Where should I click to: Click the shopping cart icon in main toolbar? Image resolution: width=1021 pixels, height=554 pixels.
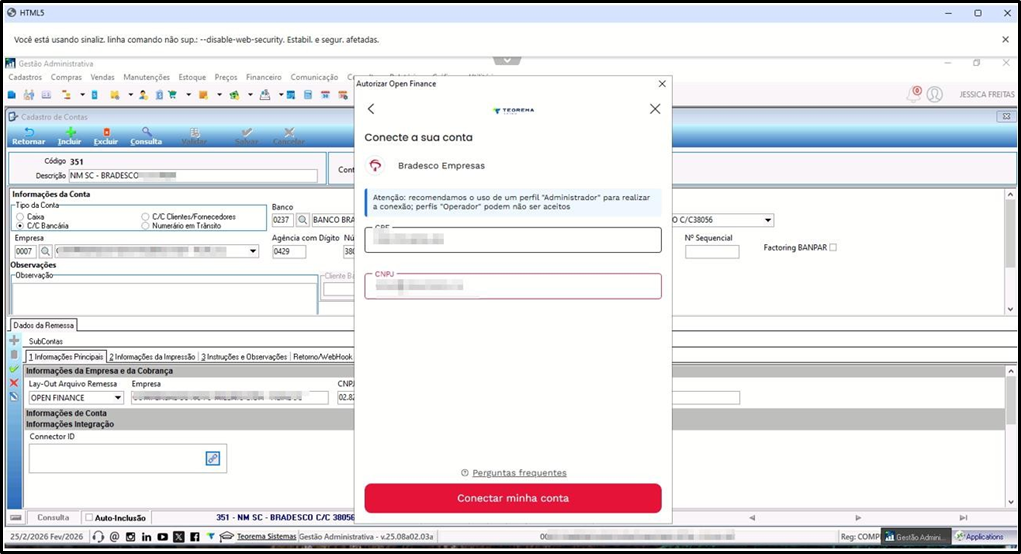(x=173, y=95)
